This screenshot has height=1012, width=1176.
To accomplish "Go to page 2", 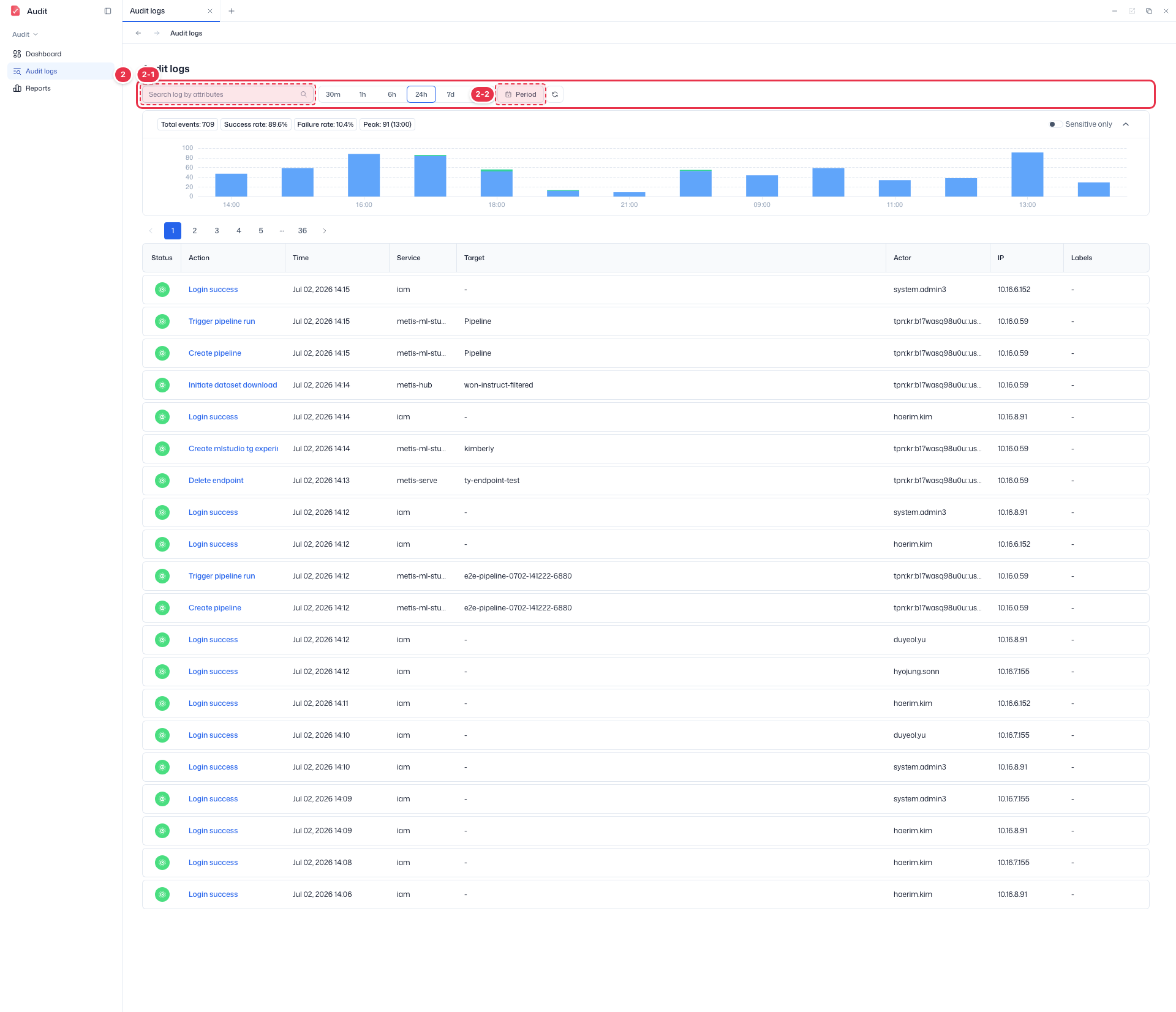I will click(x=195, y=231).
